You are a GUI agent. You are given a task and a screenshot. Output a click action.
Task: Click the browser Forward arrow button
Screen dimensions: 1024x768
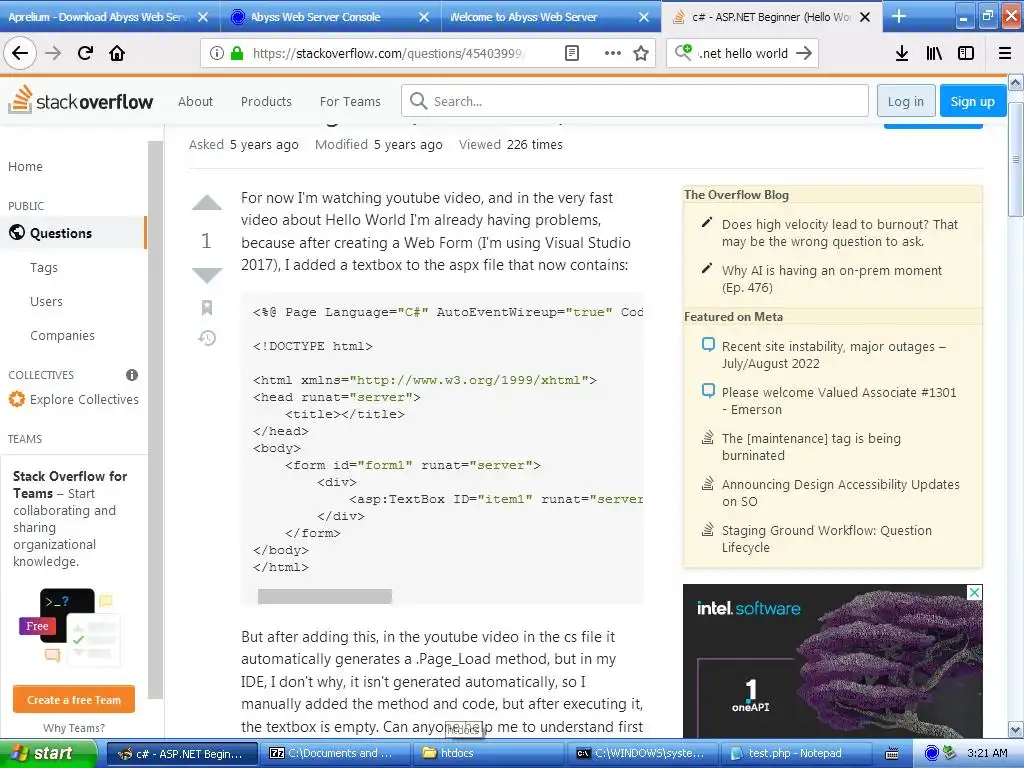(53, 53)
